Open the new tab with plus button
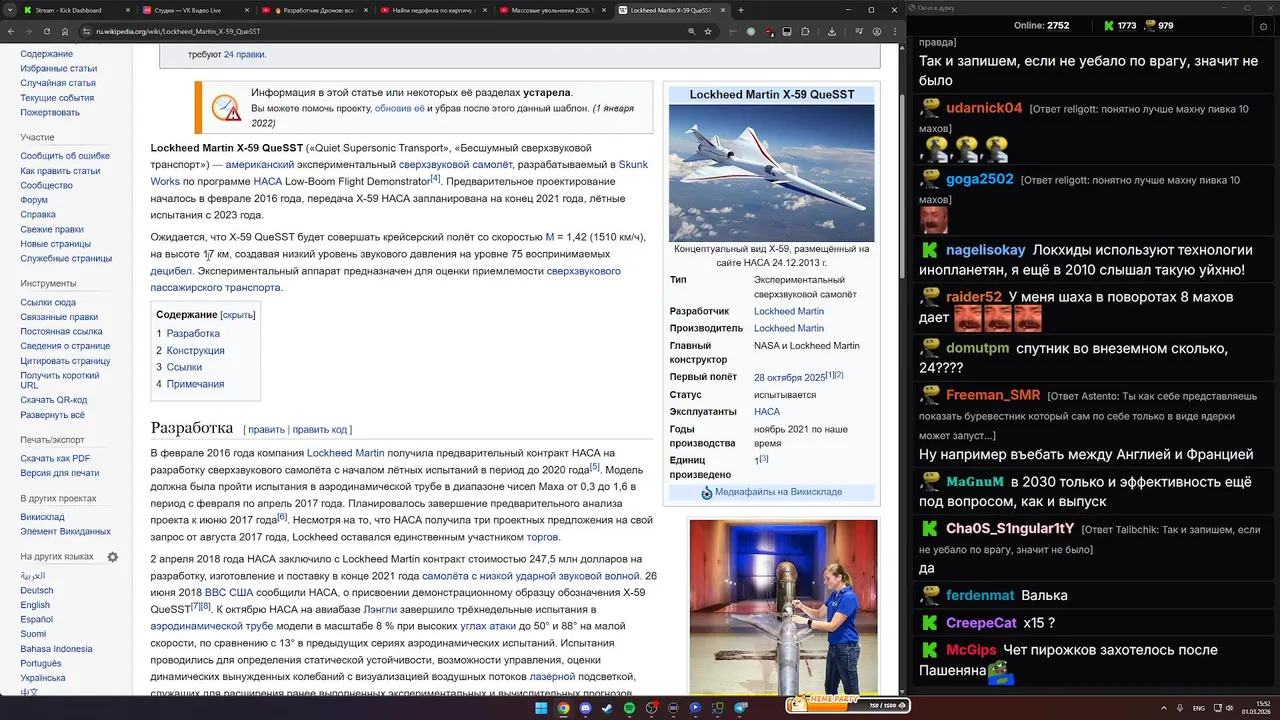Screen dimensions: 1280x720 pos(740,10)
